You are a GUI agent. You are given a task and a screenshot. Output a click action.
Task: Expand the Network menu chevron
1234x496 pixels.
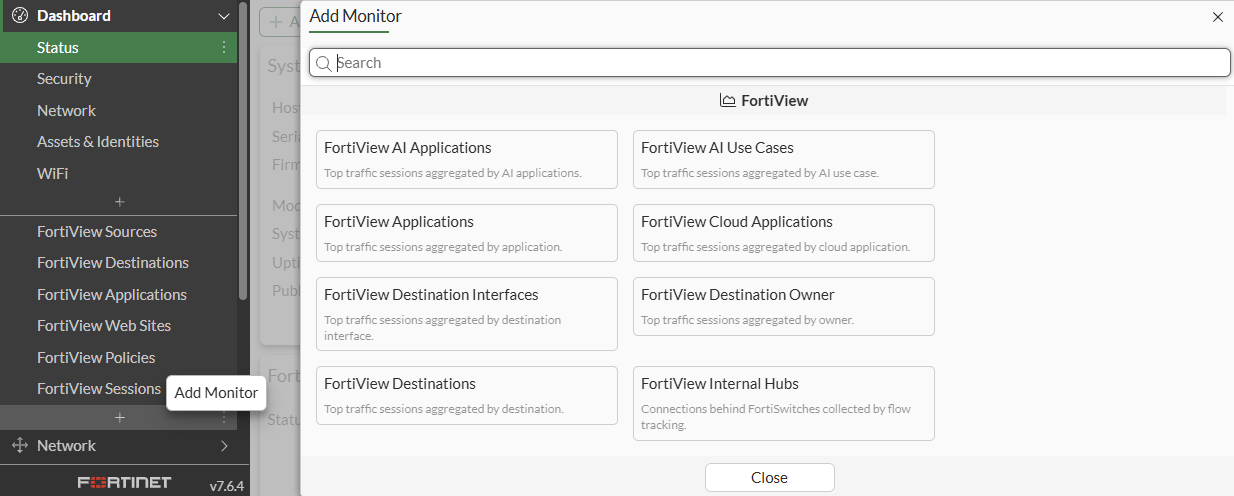(x=224, y=446)
